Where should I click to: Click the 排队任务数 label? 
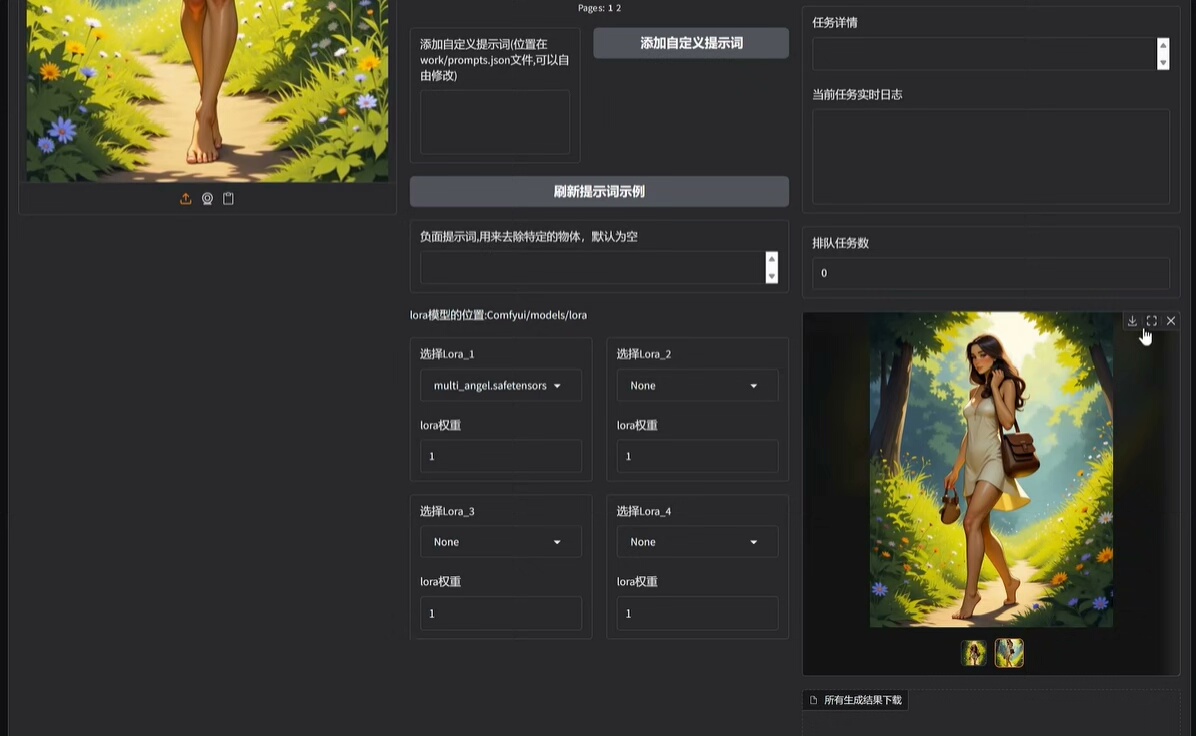pyautogui.click(x=841, y=243)
